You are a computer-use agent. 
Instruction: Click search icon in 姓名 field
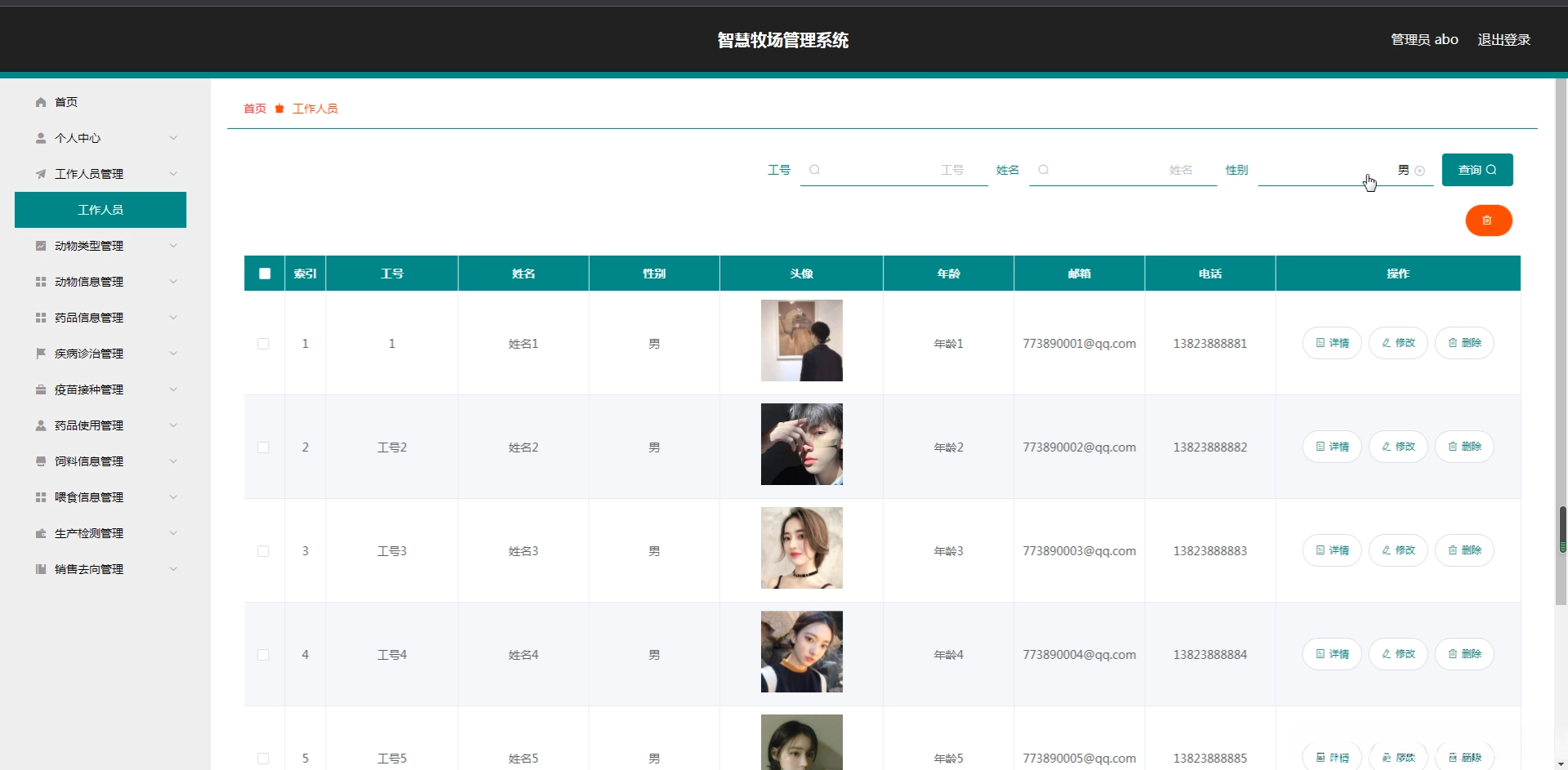[x=1043, y=170]
